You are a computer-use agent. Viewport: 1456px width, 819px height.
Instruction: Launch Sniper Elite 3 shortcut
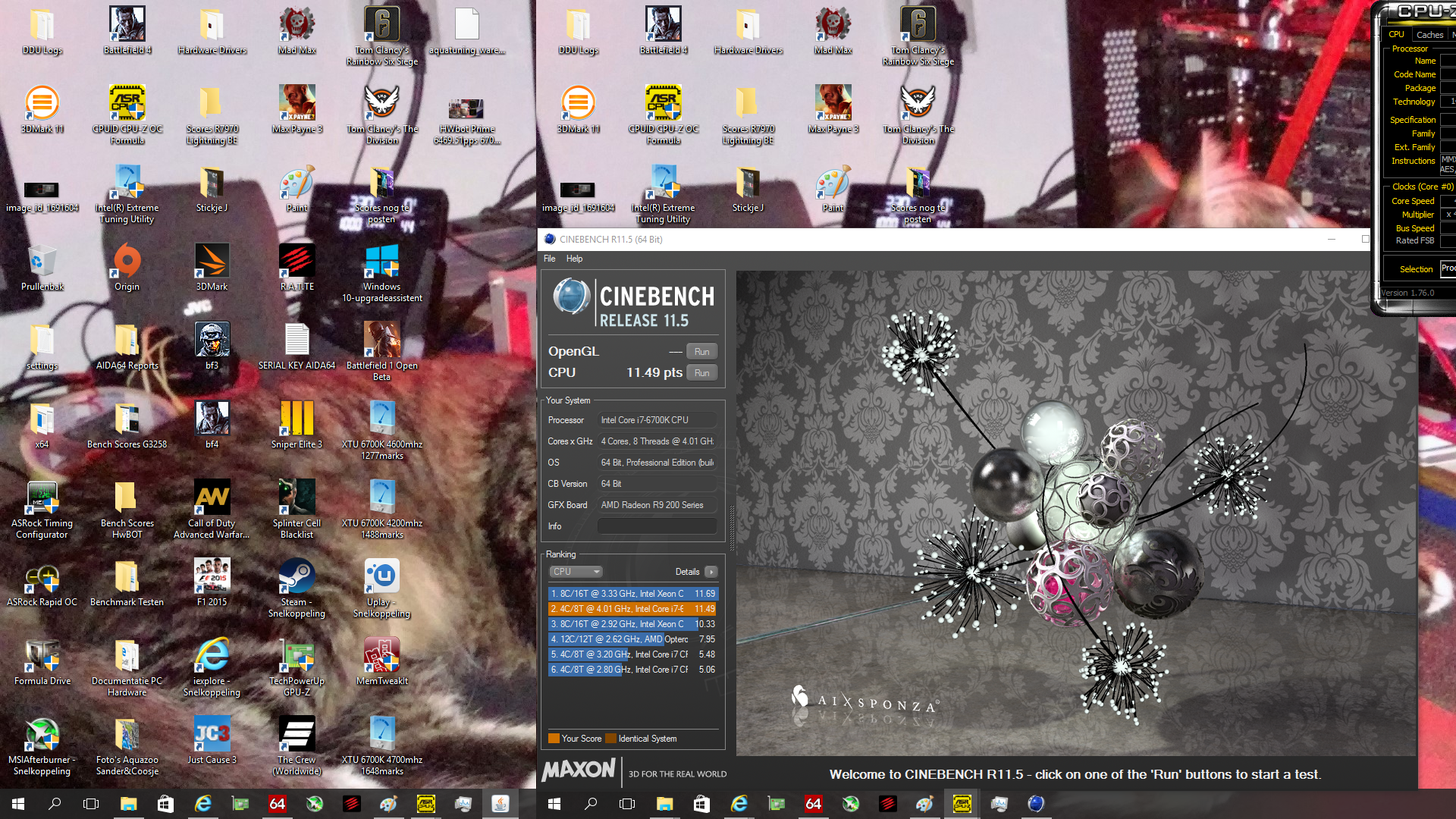pyautogui.click(x=297, y=425)
